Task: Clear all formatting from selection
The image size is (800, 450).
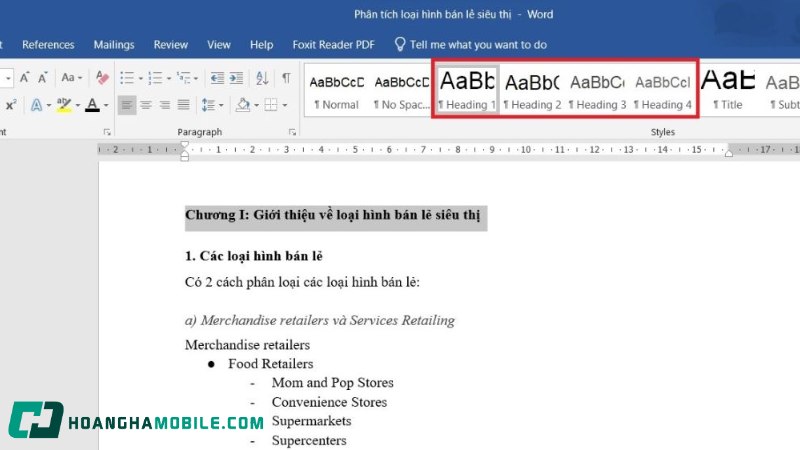Action: click(x=102, y=78)
